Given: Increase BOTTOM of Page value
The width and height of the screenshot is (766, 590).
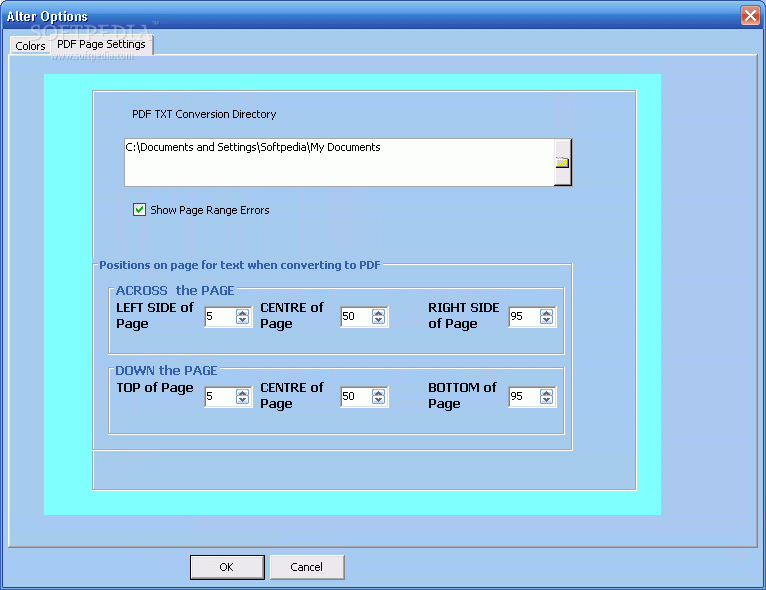Looking at the screenshot, I should tap(546, 393).
